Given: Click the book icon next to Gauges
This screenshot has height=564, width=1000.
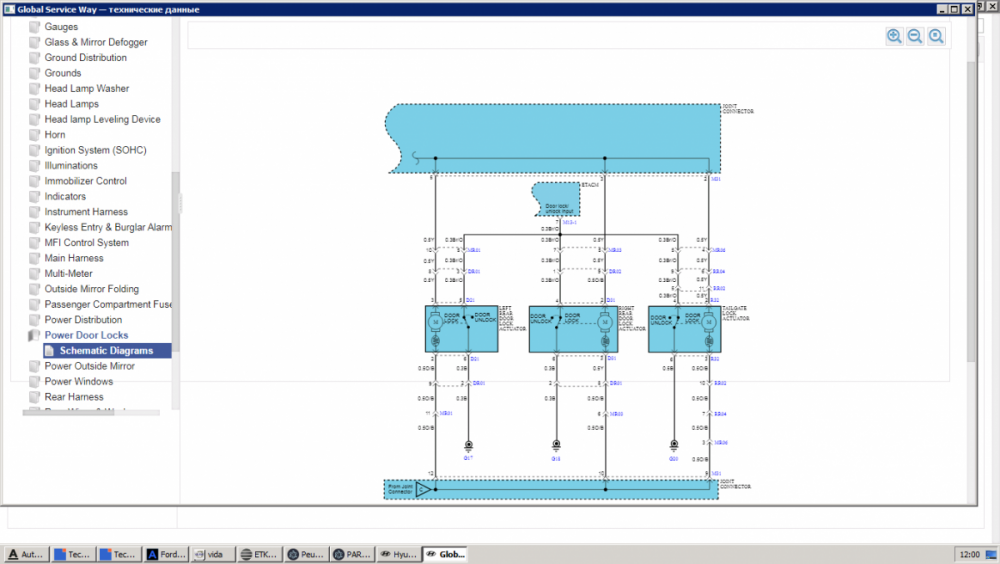Looking at the screenshot, I should (x=35, y=27).
